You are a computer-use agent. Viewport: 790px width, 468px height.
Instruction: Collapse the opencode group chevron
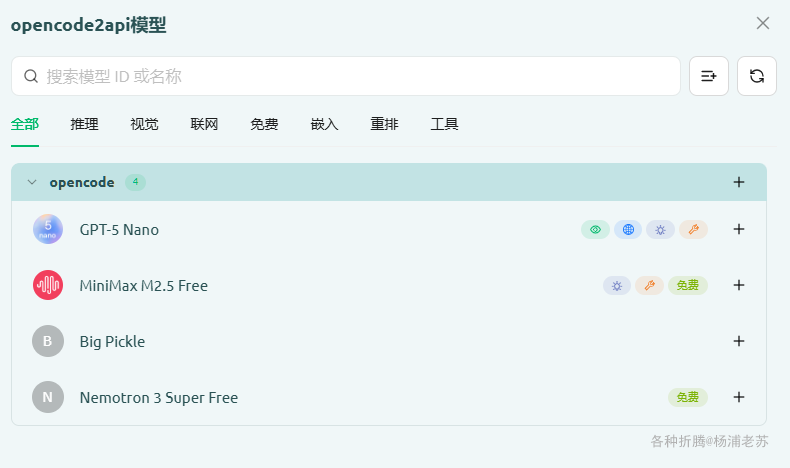(x=32, y=182)
